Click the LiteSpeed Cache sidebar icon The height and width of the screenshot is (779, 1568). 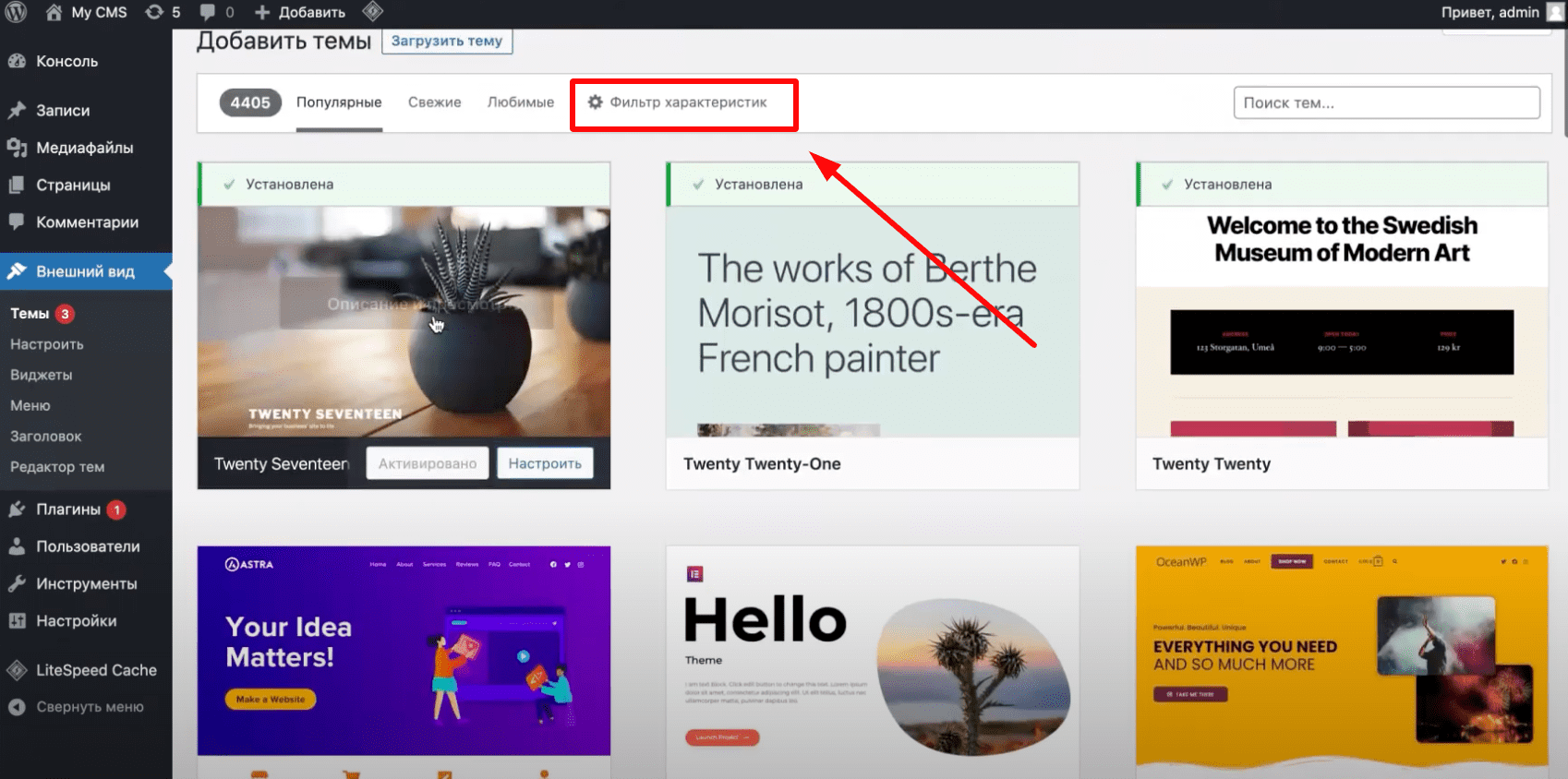[17, 670]
